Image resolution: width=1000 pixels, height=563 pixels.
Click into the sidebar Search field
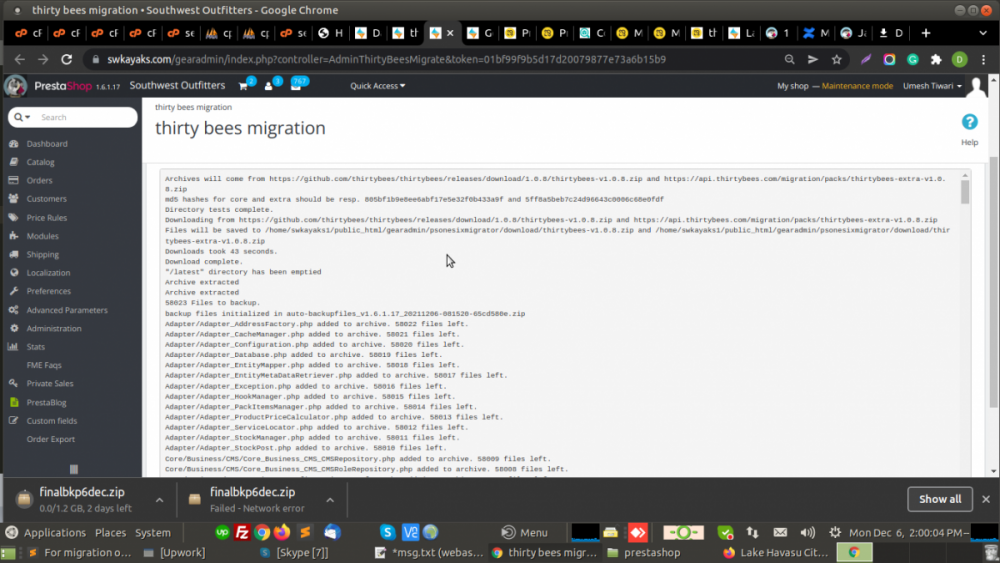click(x=85, y=117)
